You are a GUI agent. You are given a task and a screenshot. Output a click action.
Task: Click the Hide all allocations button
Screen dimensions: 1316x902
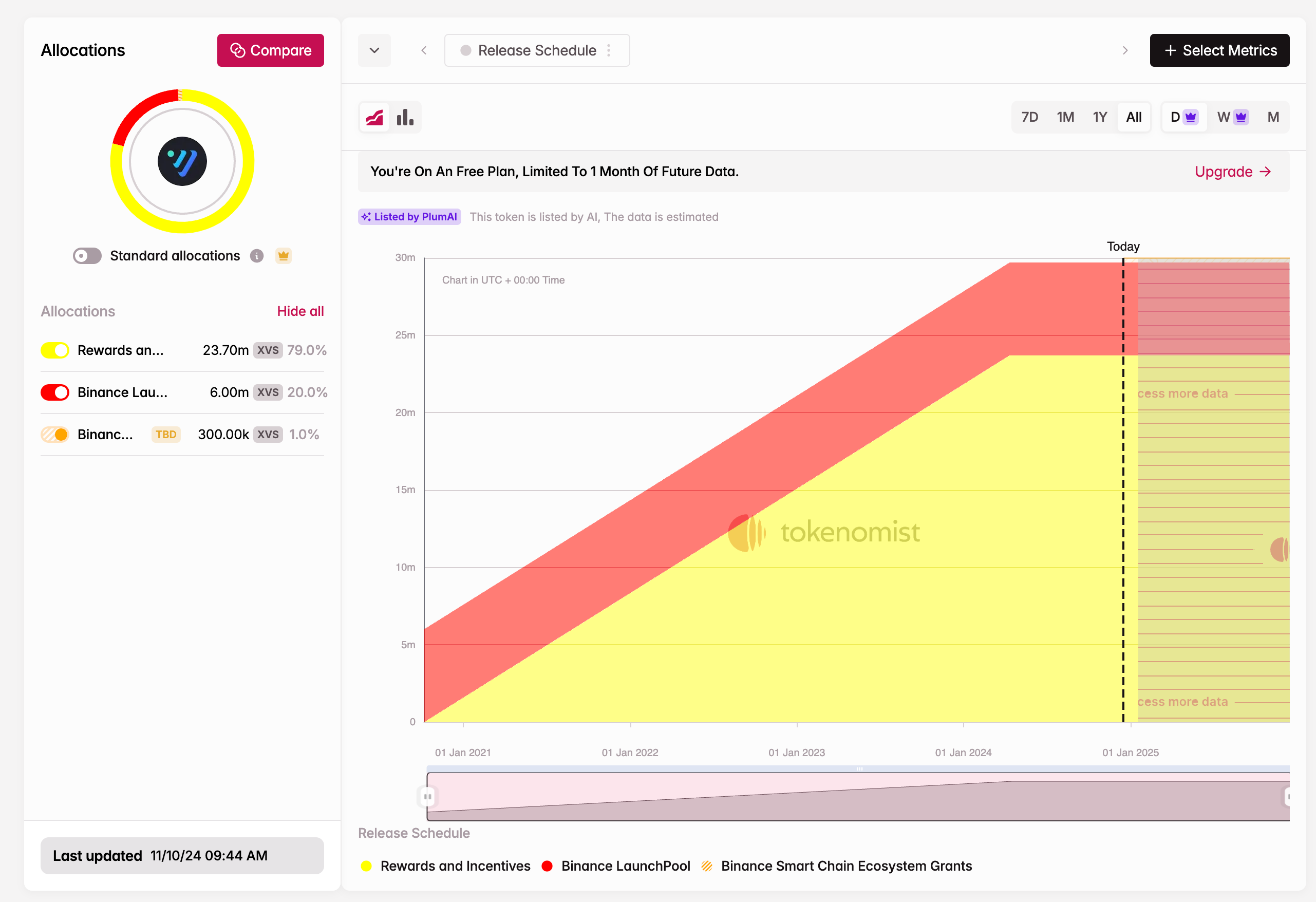[x=300, y=311]
